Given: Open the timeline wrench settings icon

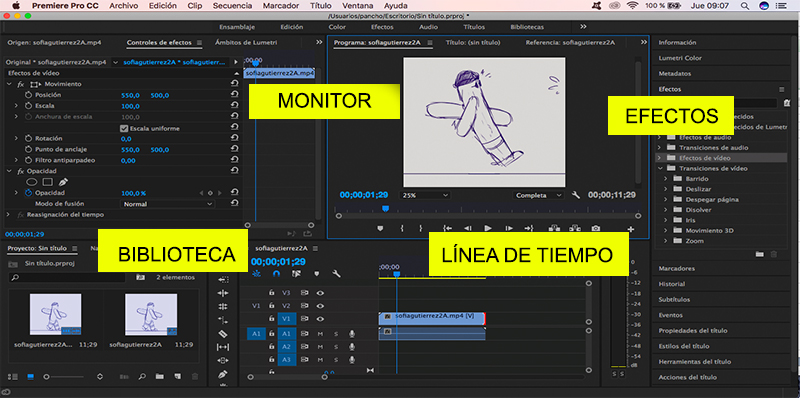Looking at the screenshot, I should point(336,273).
